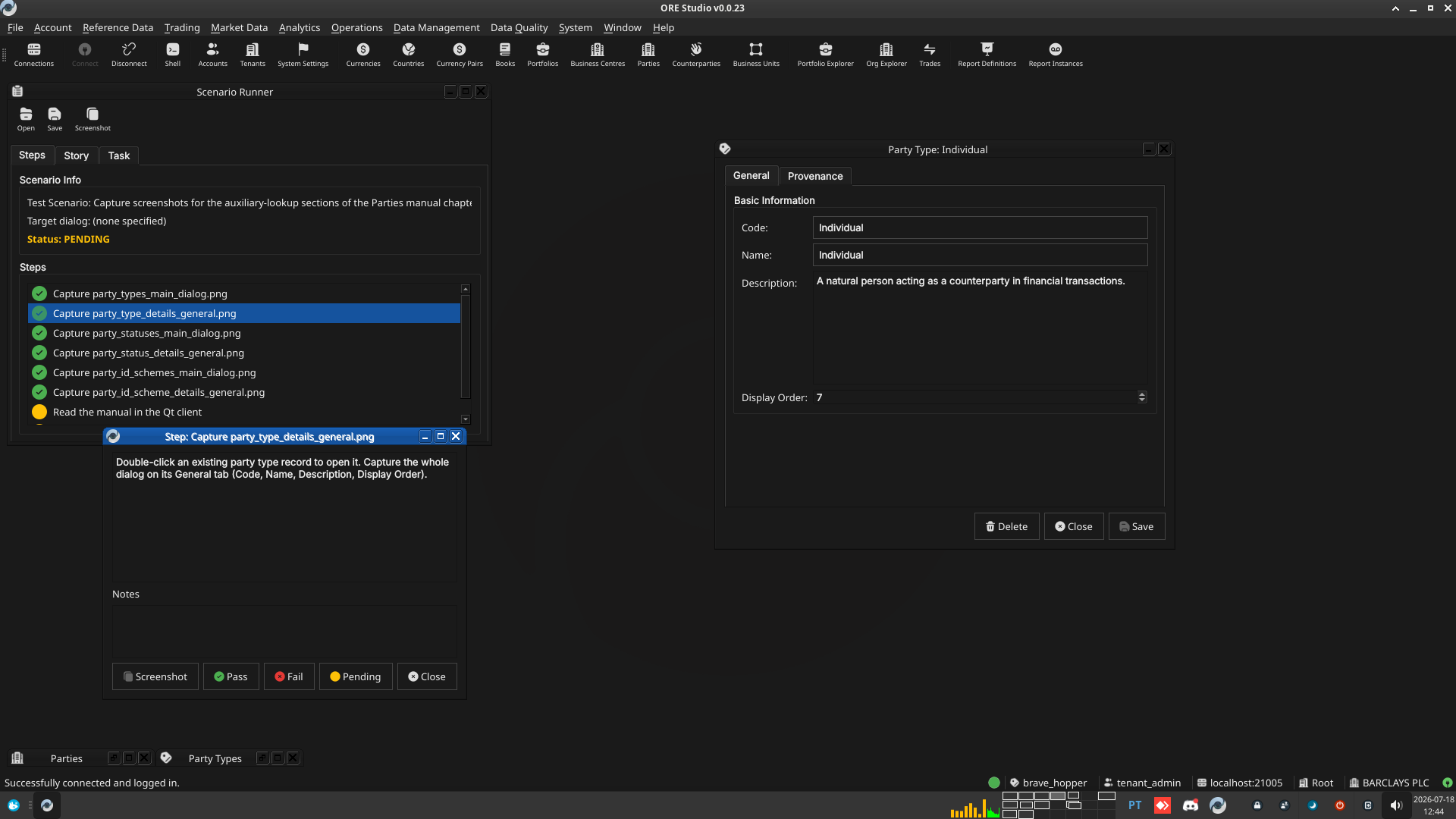Click the steps list scroll-down arrow
The width and height of the screenshot is (1456, 819).
tap(466, 419)
